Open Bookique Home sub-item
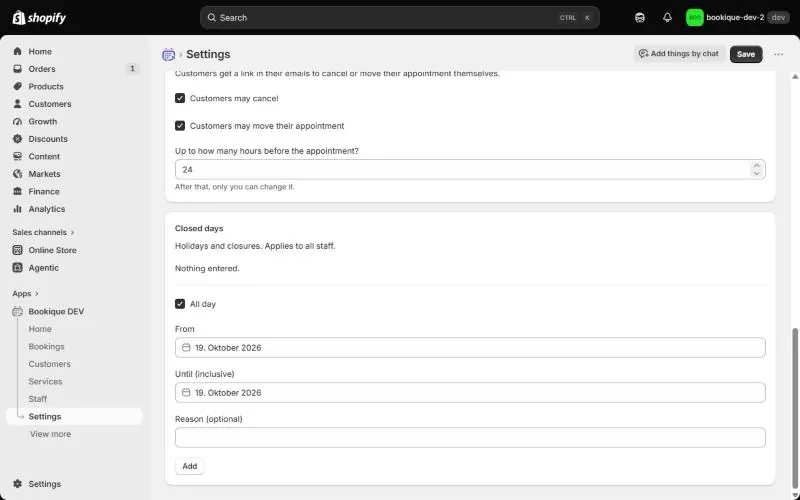Screen dimensions: 800x500 40,329
